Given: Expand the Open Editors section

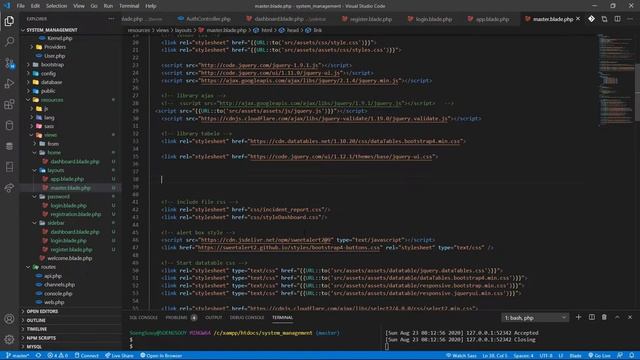Looking at the screenshot, I should point(42,311).
